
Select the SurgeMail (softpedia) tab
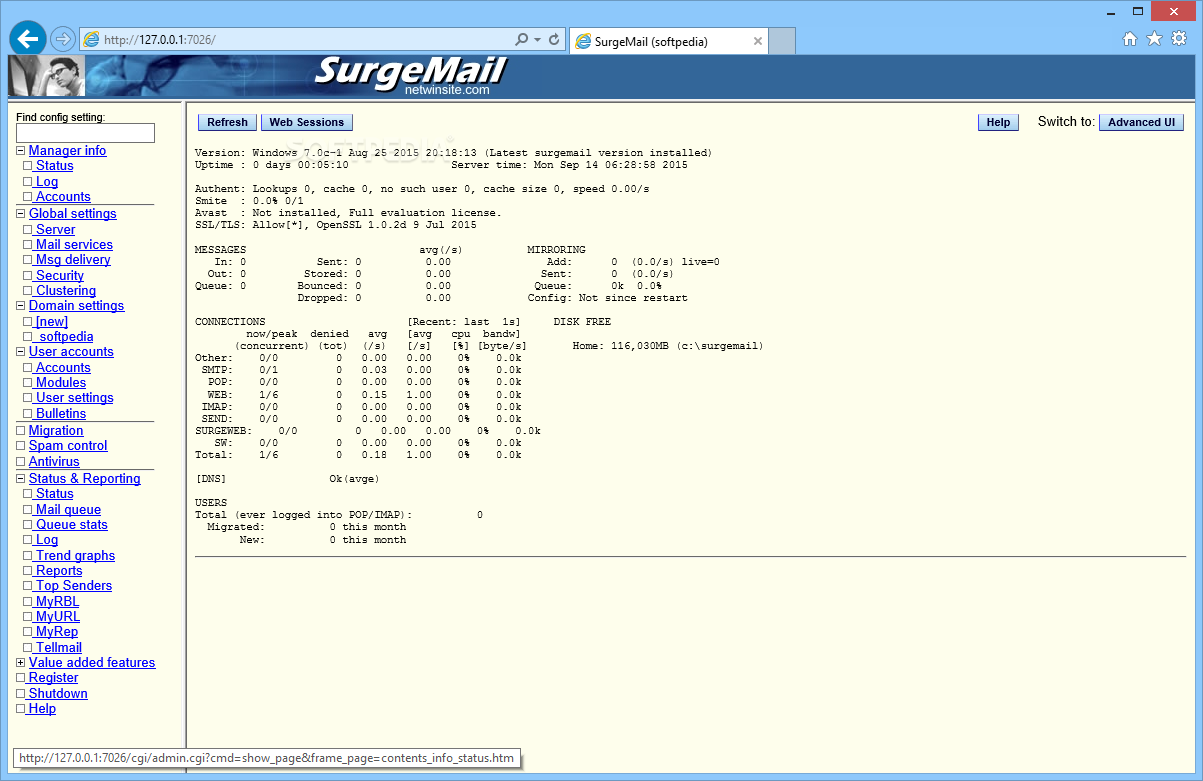point(669,41)
